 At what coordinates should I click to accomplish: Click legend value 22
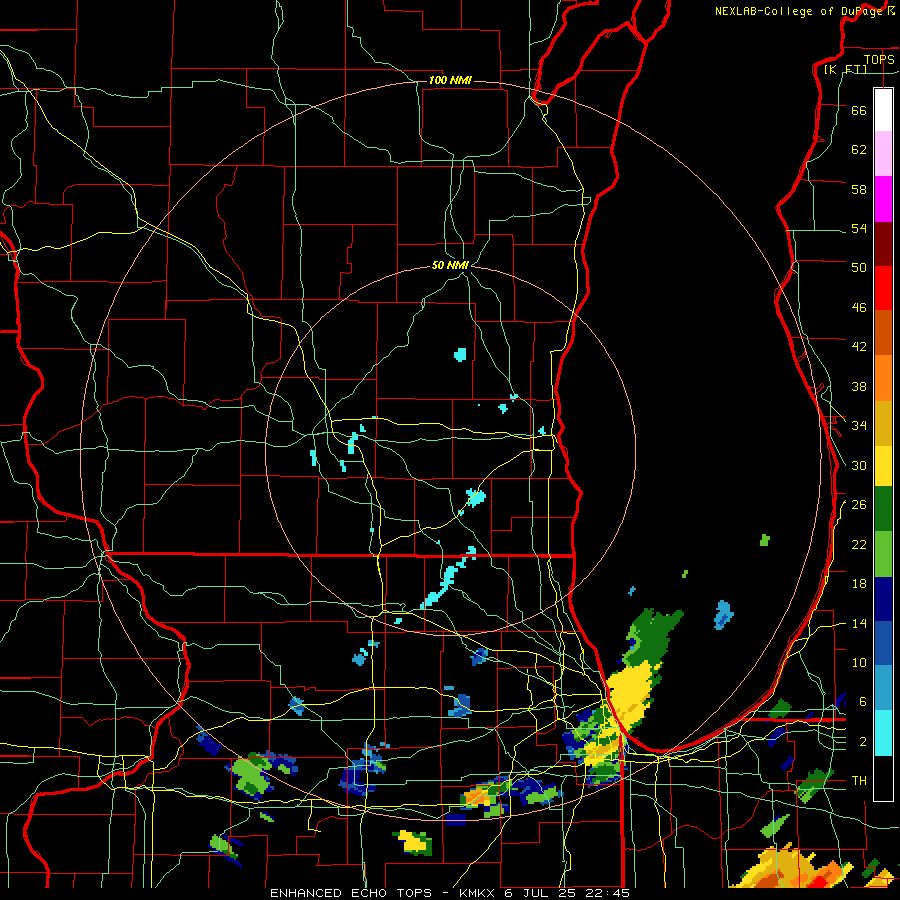tap(859, 545)
